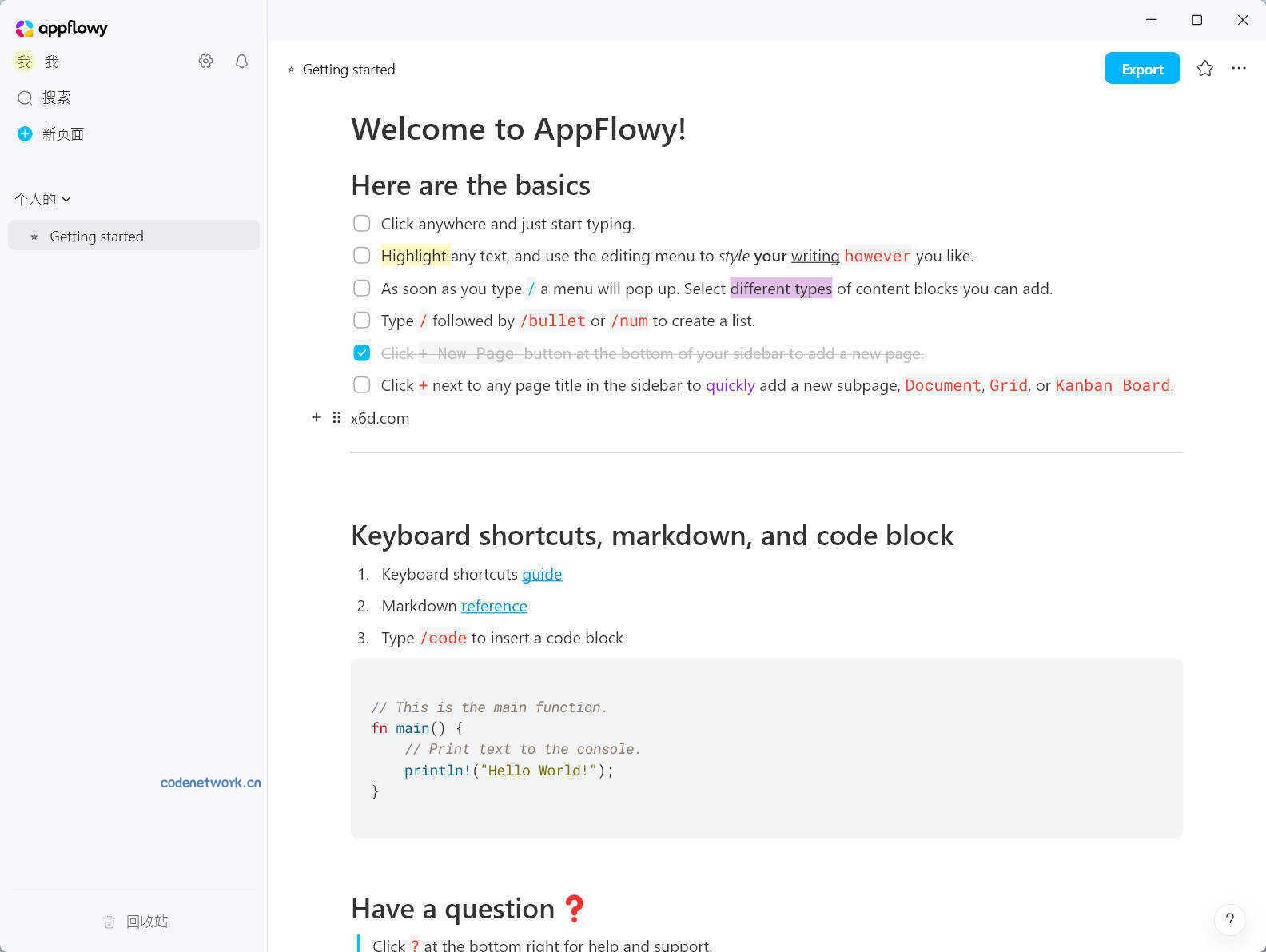
Task: Click the 'Grid' inline code
Action: tap(1009, 385)
